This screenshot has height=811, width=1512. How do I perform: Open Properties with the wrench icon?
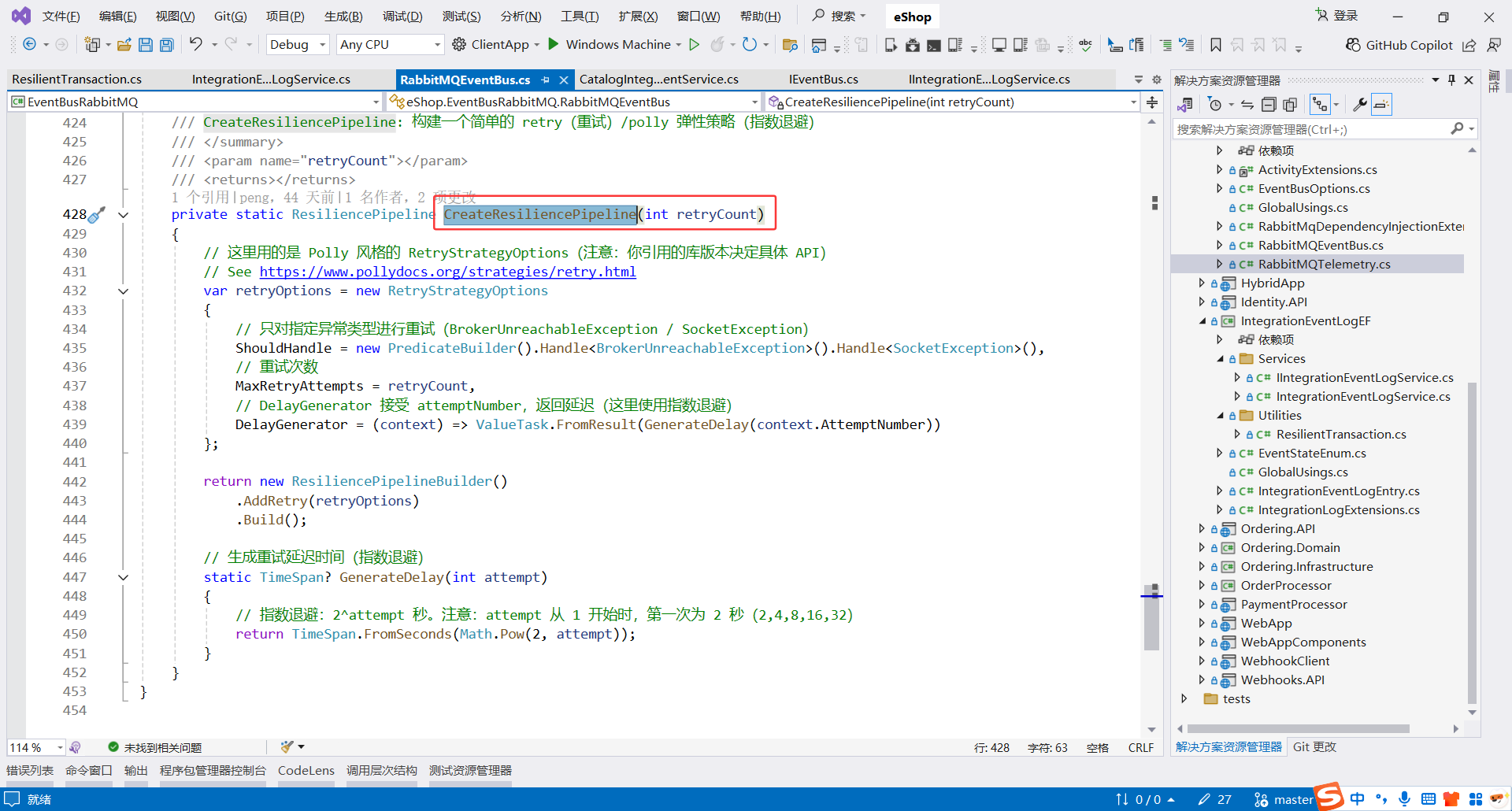click(x=1361, y=104)
